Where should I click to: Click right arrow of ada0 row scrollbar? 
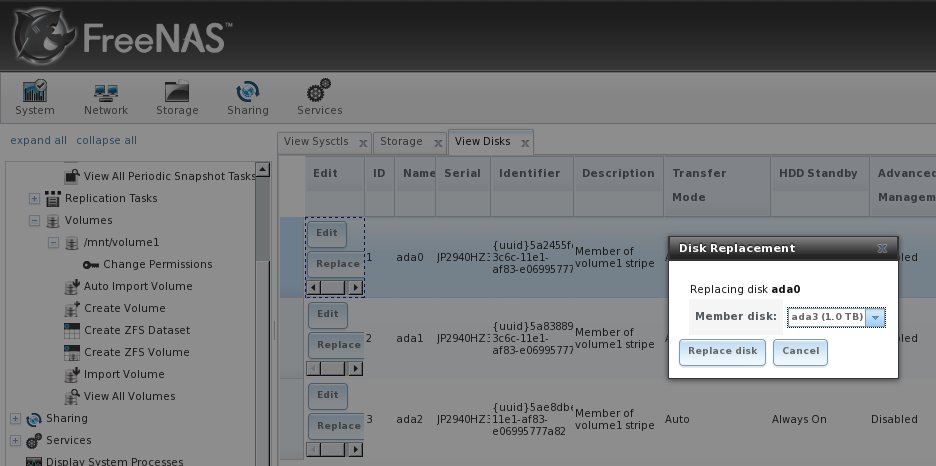tap(356, 288)
